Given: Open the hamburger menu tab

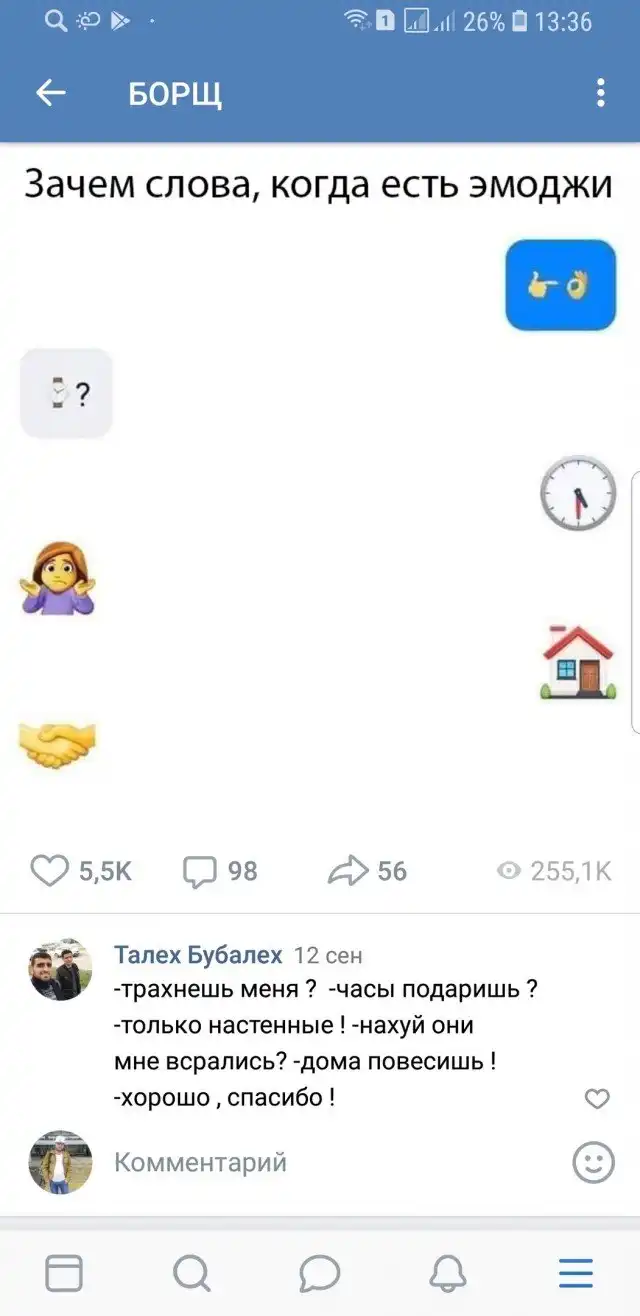Looking at the screenshot, I should 575,1273.
